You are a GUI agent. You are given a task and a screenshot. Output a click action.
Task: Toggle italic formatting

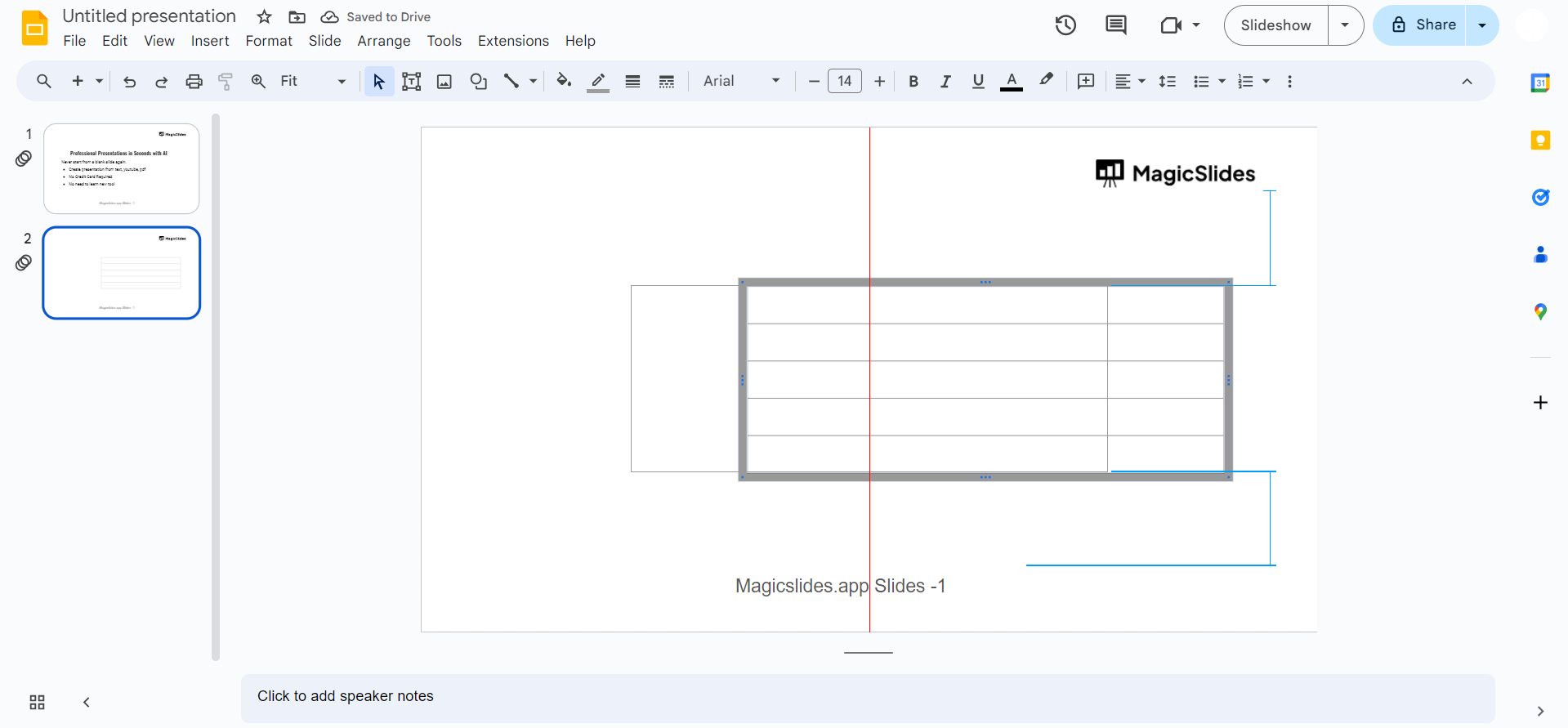pos(945,81)
